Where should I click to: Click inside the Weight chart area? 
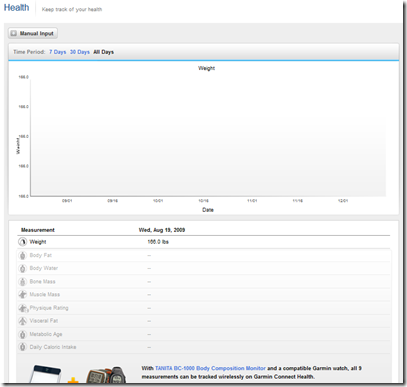click(x=208, y=136)
